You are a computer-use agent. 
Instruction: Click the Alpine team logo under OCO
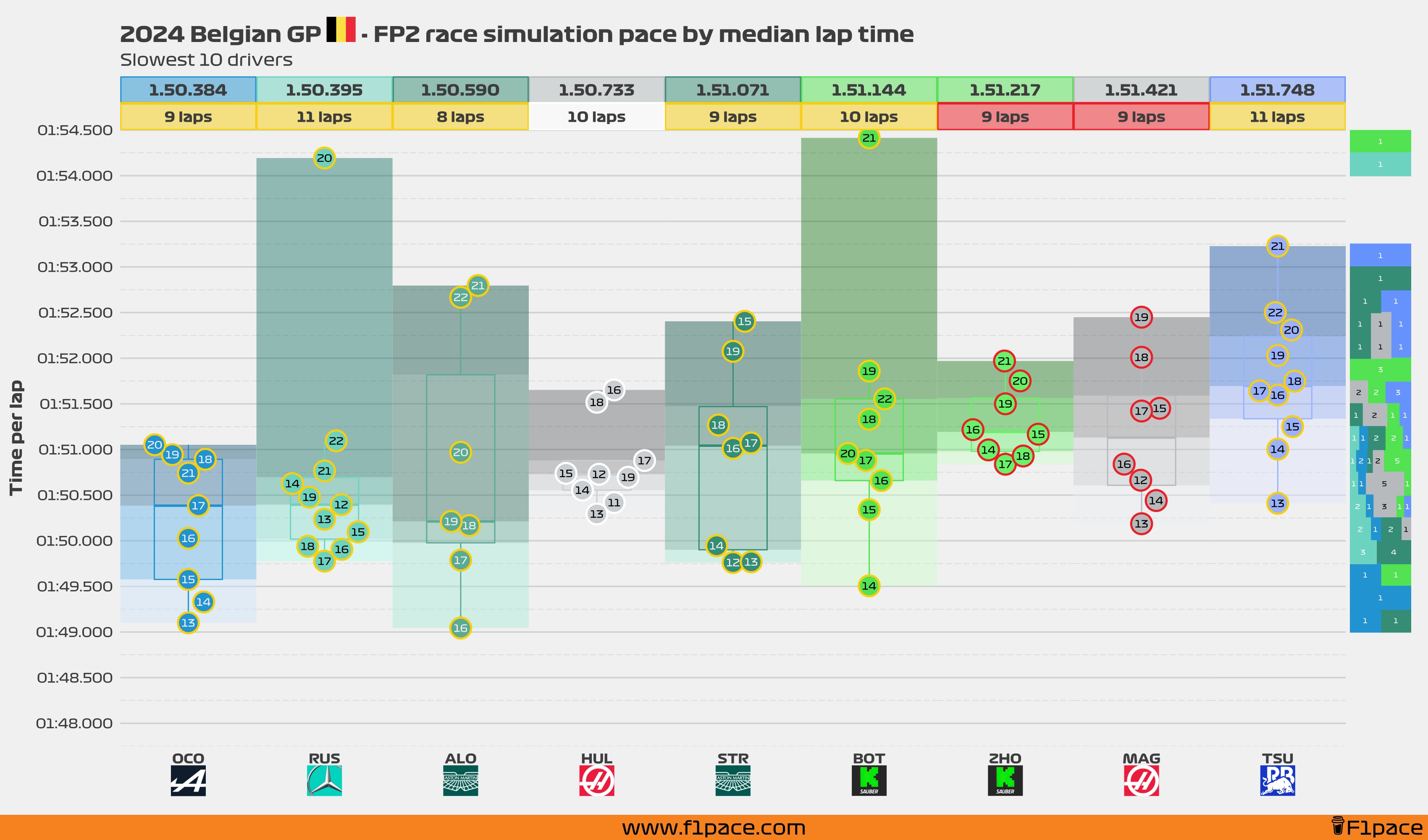[188, 780]
